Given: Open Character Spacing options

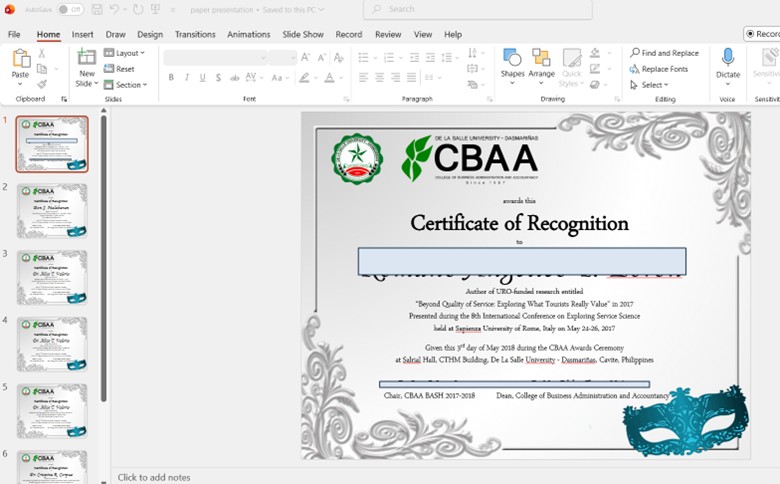Looking at the screenshot, I should coord(253,78).
